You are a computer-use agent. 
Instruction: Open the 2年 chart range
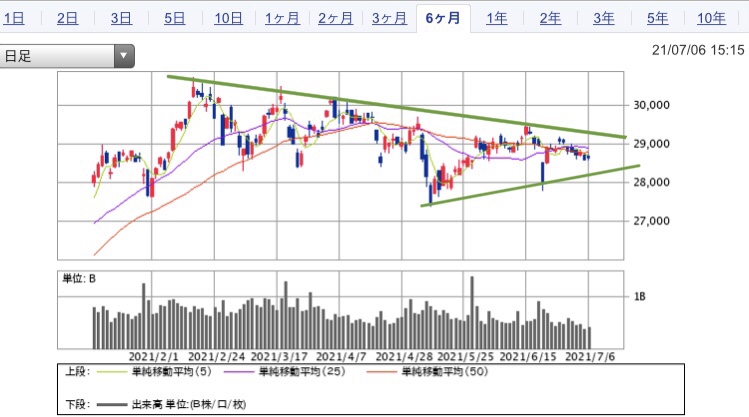[x=550, y=19]
